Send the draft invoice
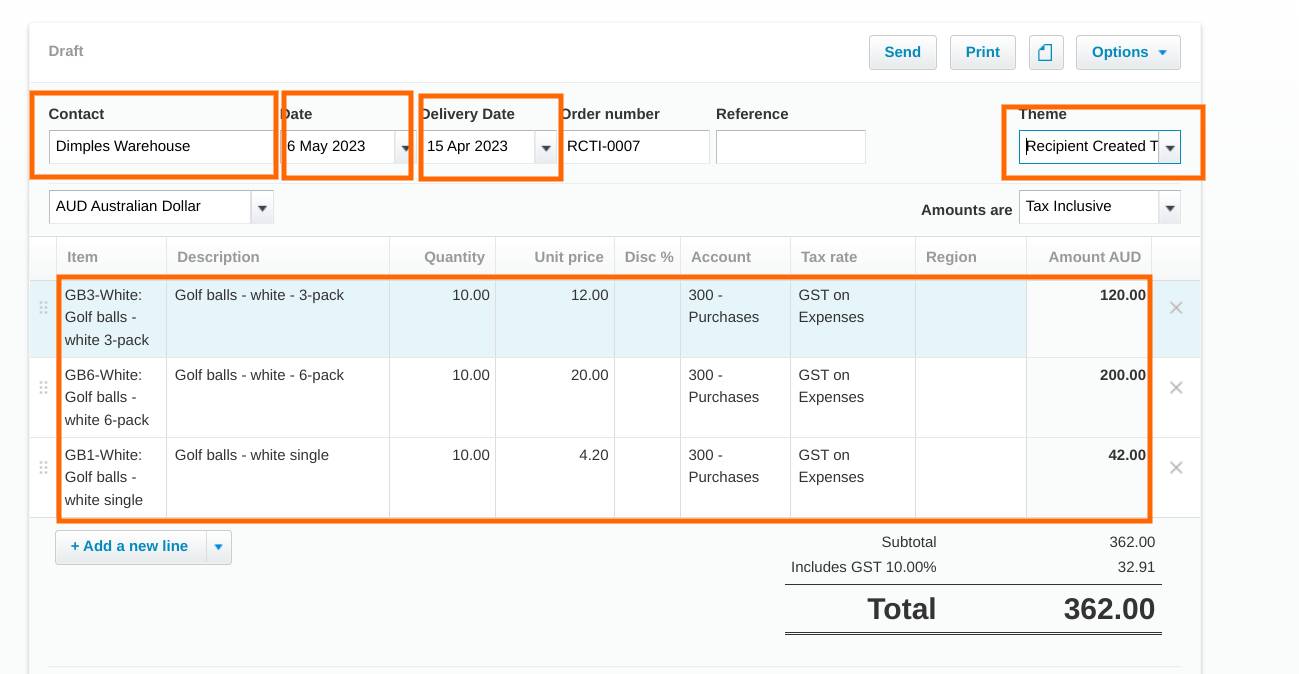 pos(902,52)
